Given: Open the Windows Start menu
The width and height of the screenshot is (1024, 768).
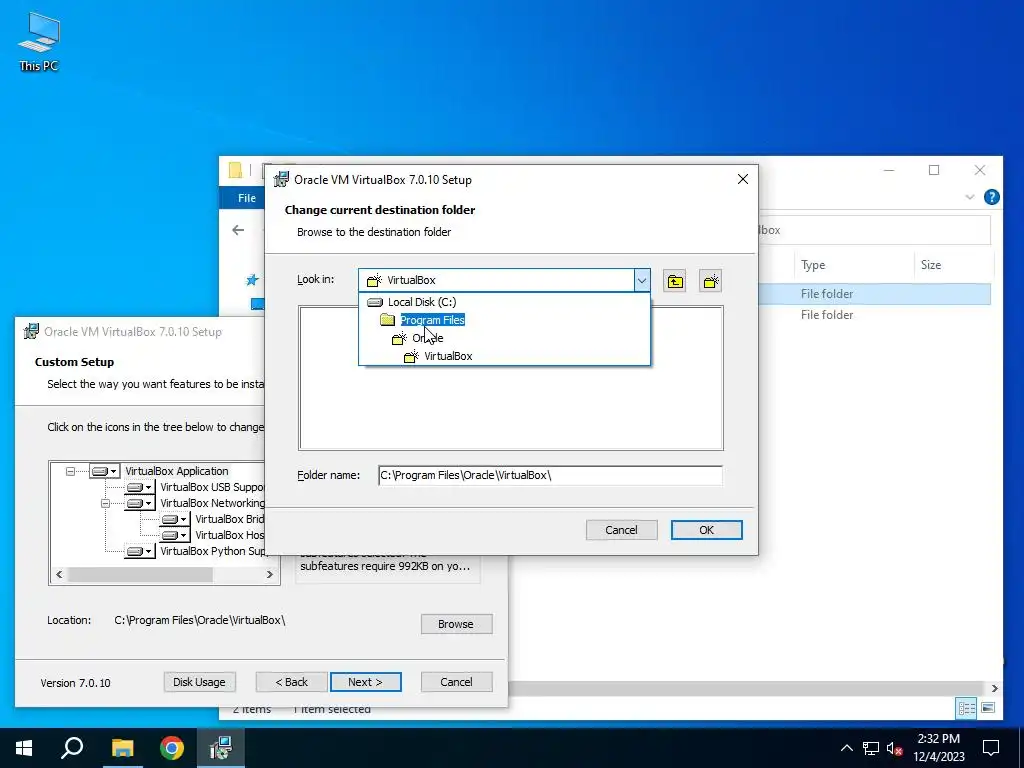Looking at the screenshot, I should coord(24,748).
